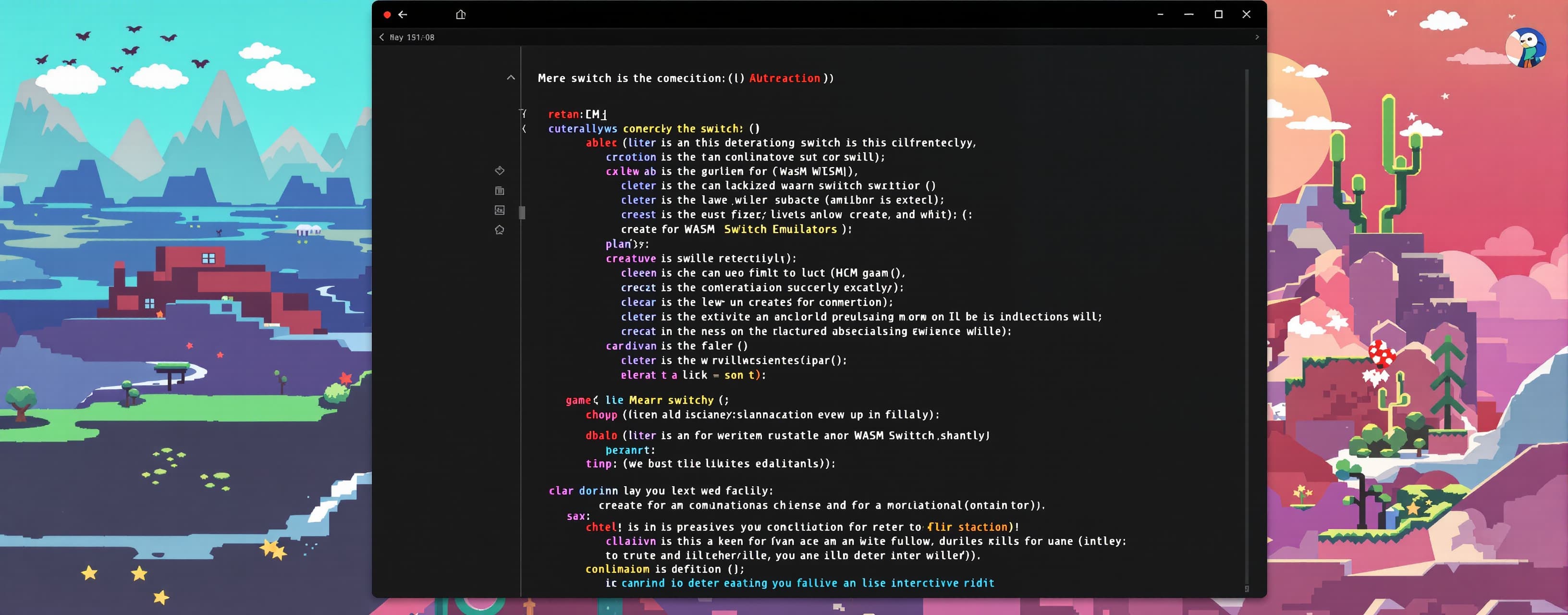
Task: Click the red 'ablec' keyword
Action: click(x=601, y=143)
